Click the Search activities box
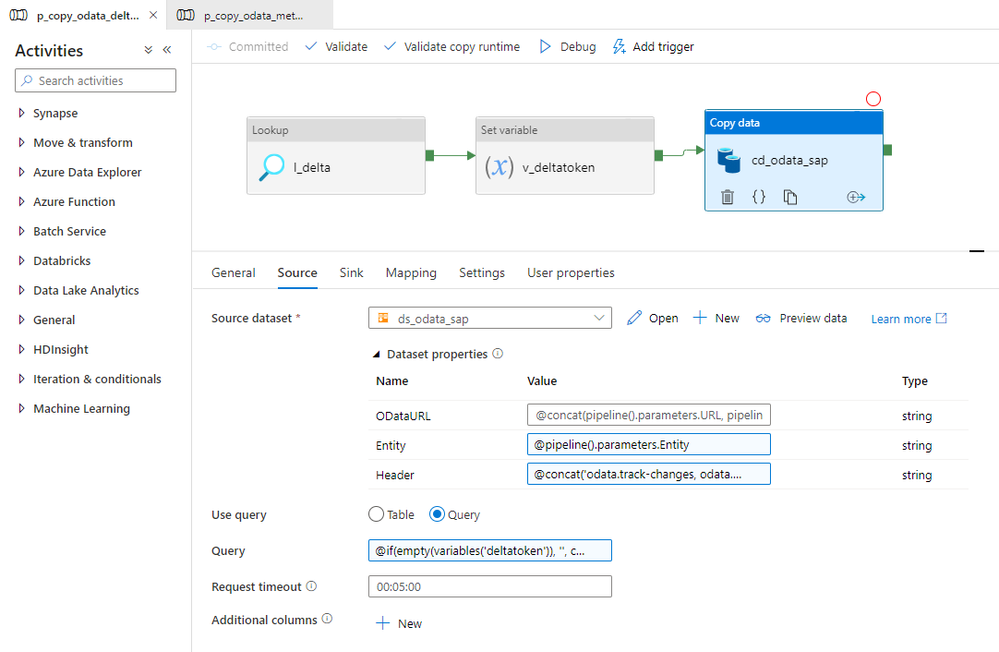 click(x=96, y=80)
